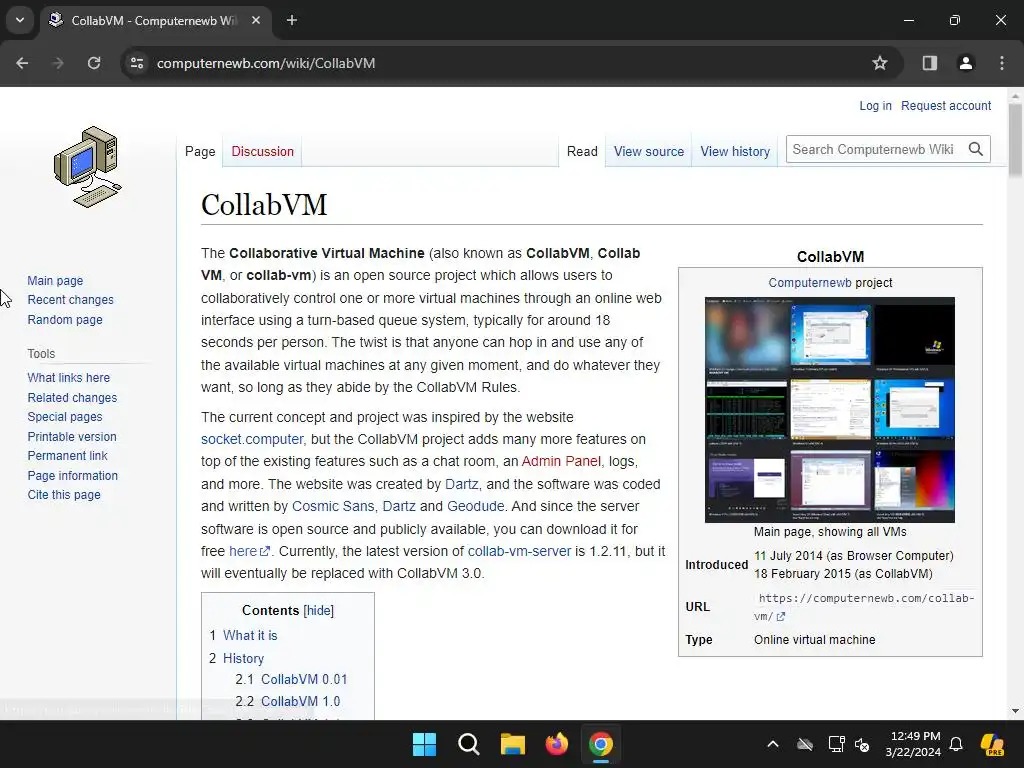
Task: Open the Computernewb project link in infobox
Action: coord(810,283)
